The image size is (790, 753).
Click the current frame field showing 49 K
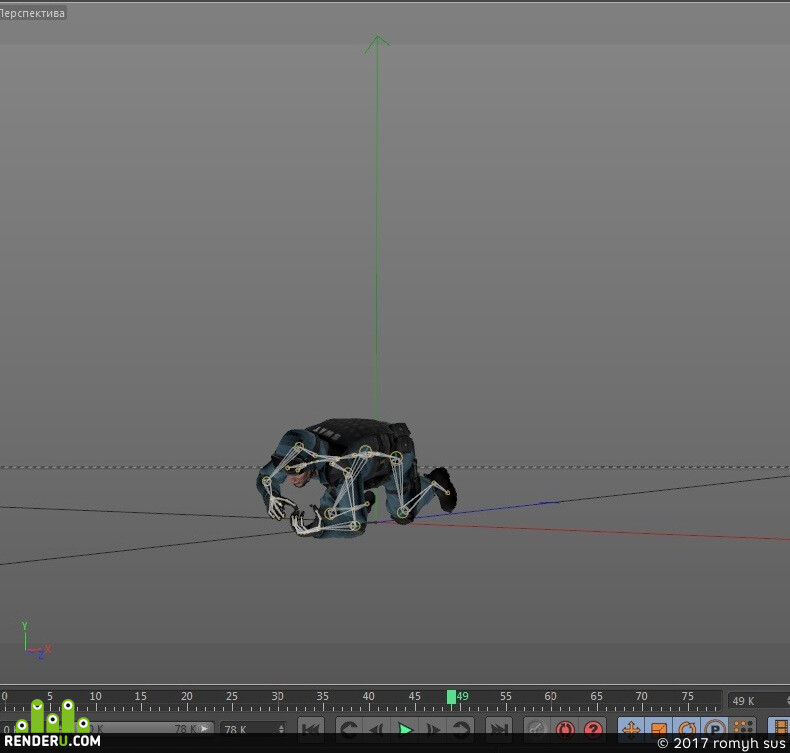tap(758, 701)
